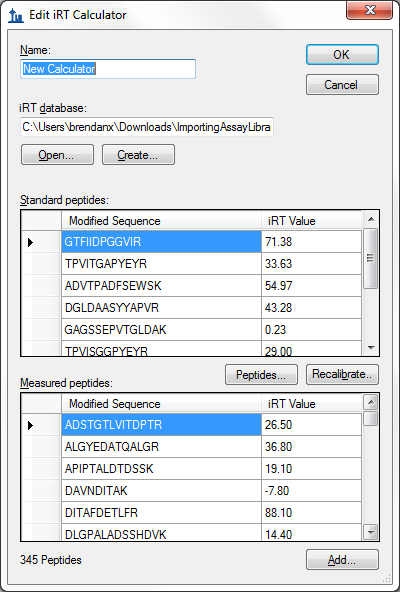
Task: Open the Peptides... dialog button
Action: pos(261,375)
